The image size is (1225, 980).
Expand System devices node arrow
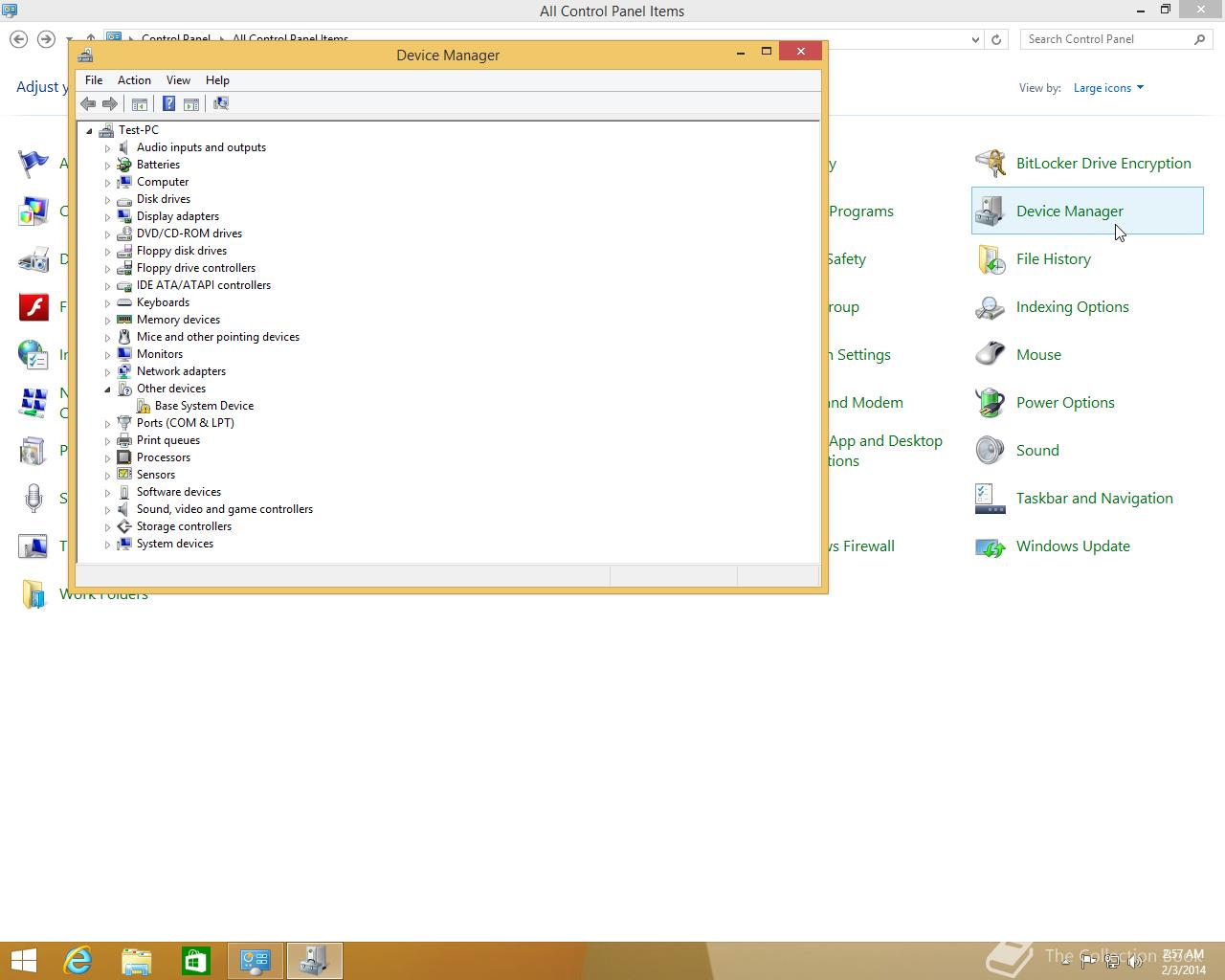pyautogui.click(x=108, y=545)
